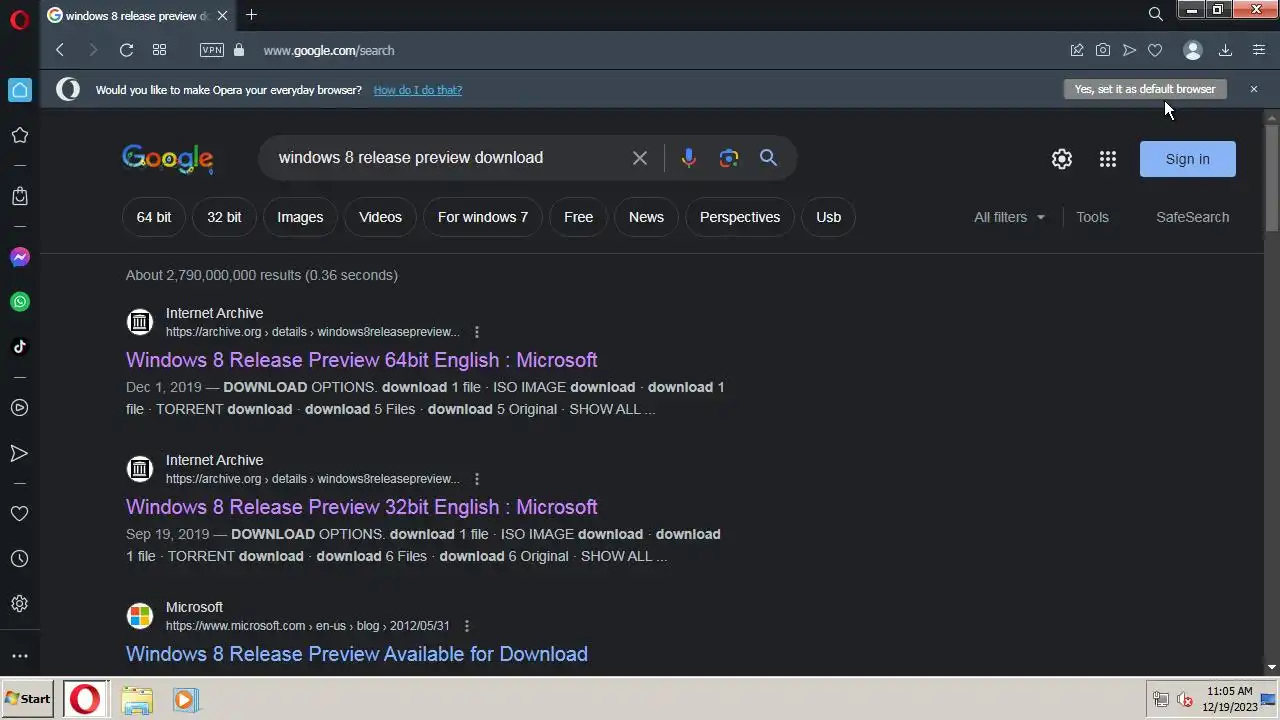Open the Tools options
Screen dimensions: 1280x720
coord(1092,217)
